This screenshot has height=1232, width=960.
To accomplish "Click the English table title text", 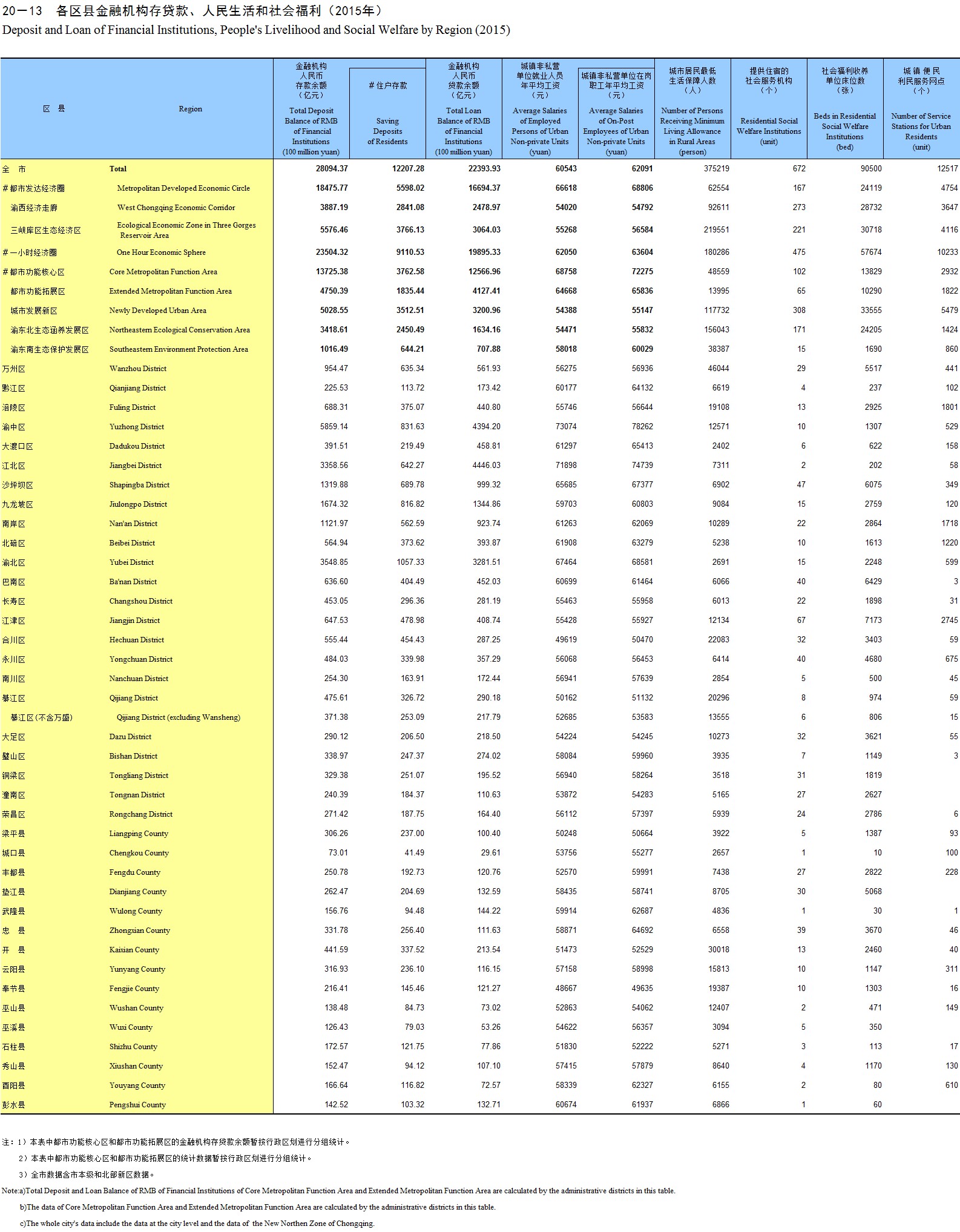I will pos(256,30).
